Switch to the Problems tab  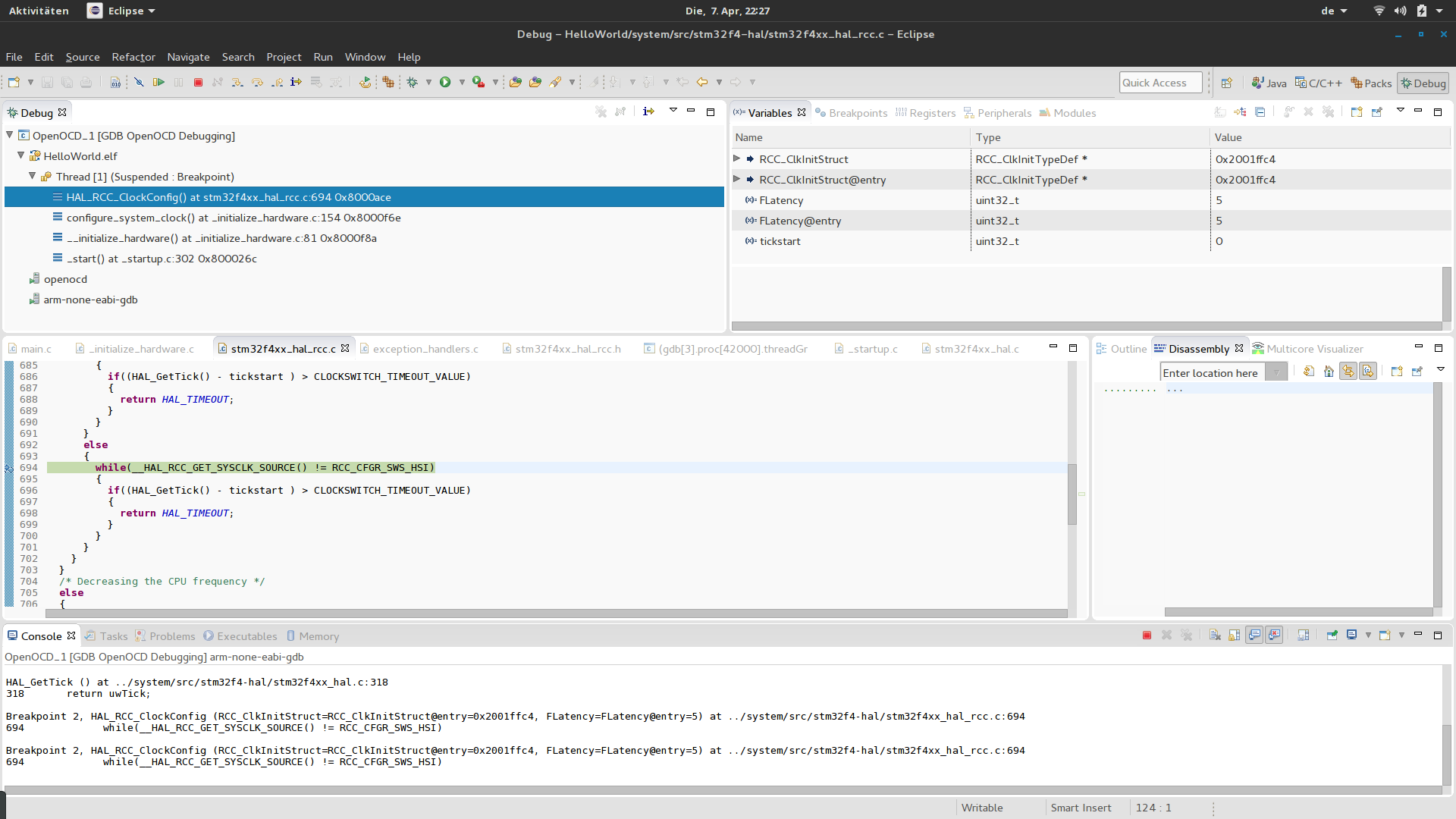coord(165,636)
